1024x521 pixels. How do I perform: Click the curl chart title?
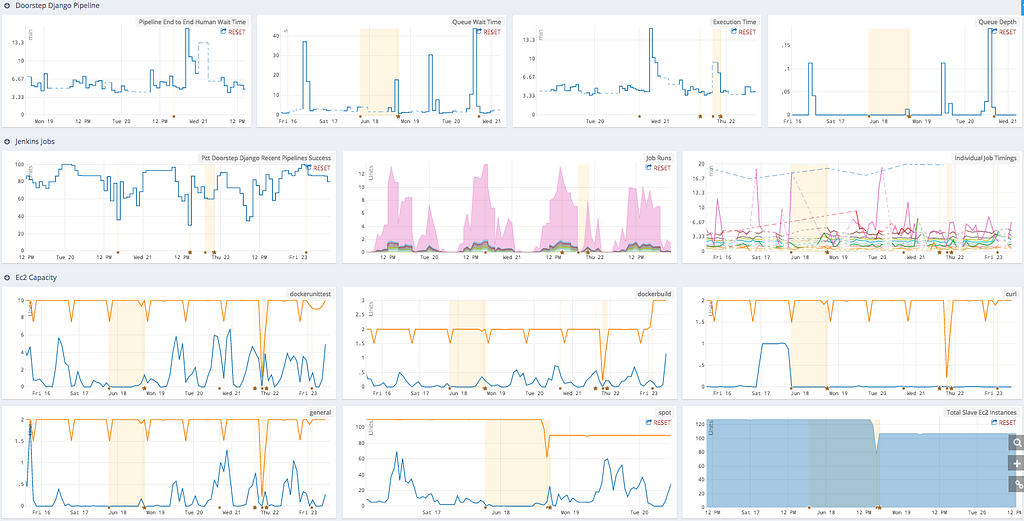(1011, 294)
